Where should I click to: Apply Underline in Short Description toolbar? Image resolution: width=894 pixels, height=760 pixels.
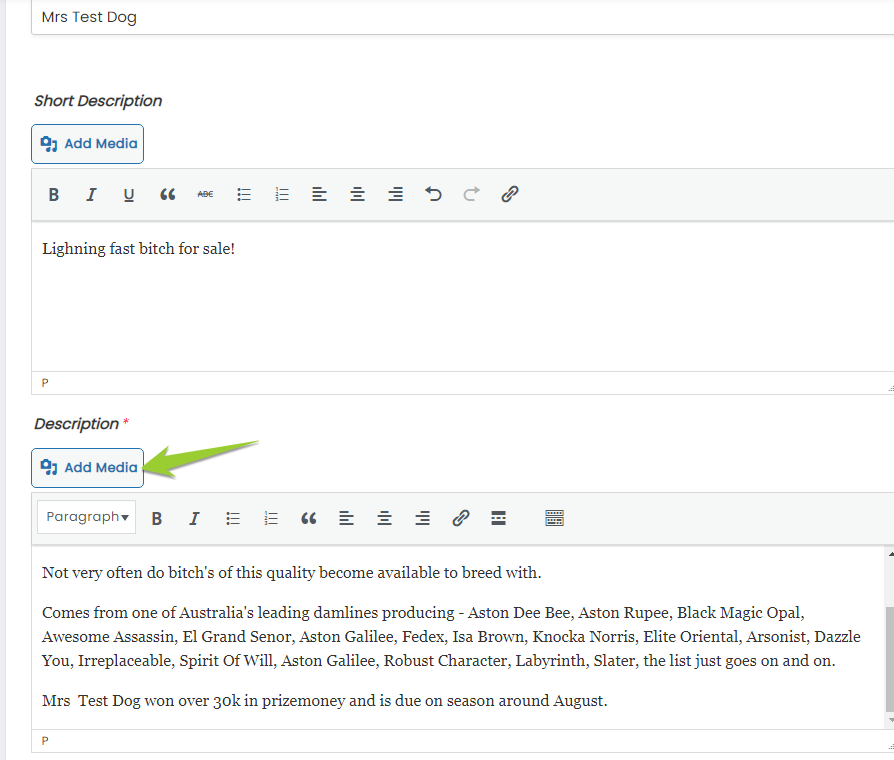(x=129, y=195)
